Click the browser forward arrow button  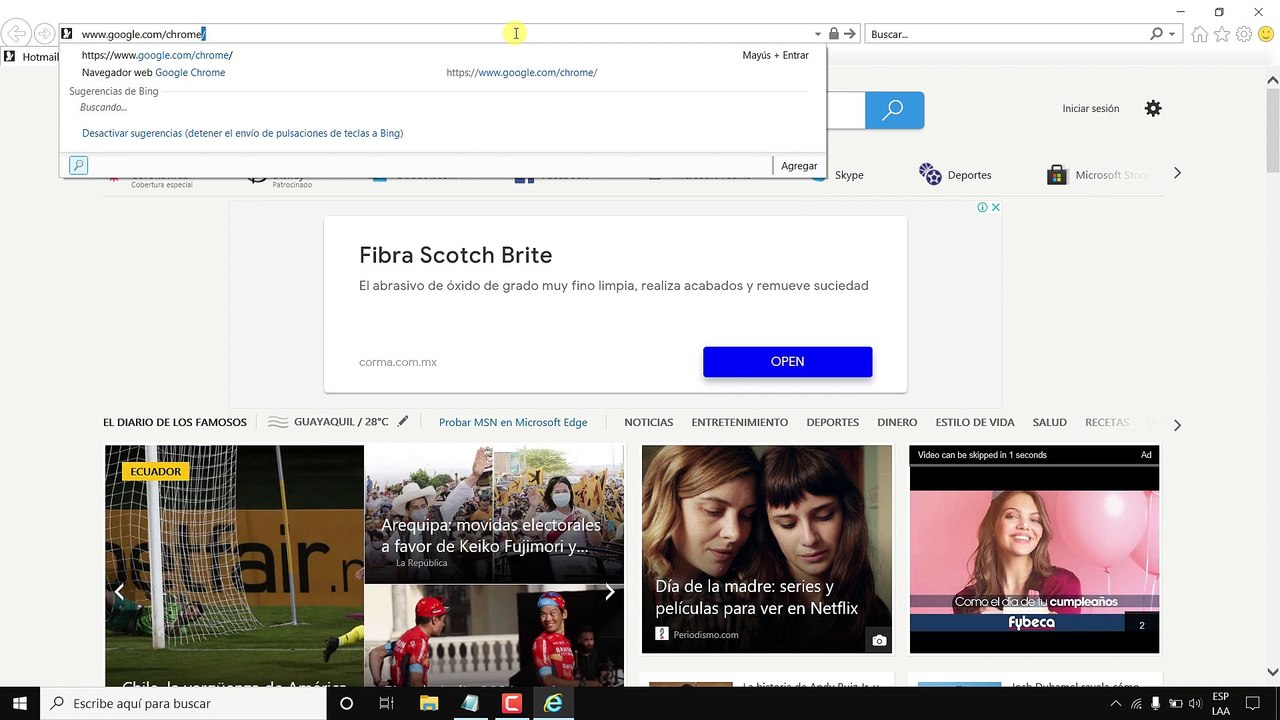coord(44,34)
